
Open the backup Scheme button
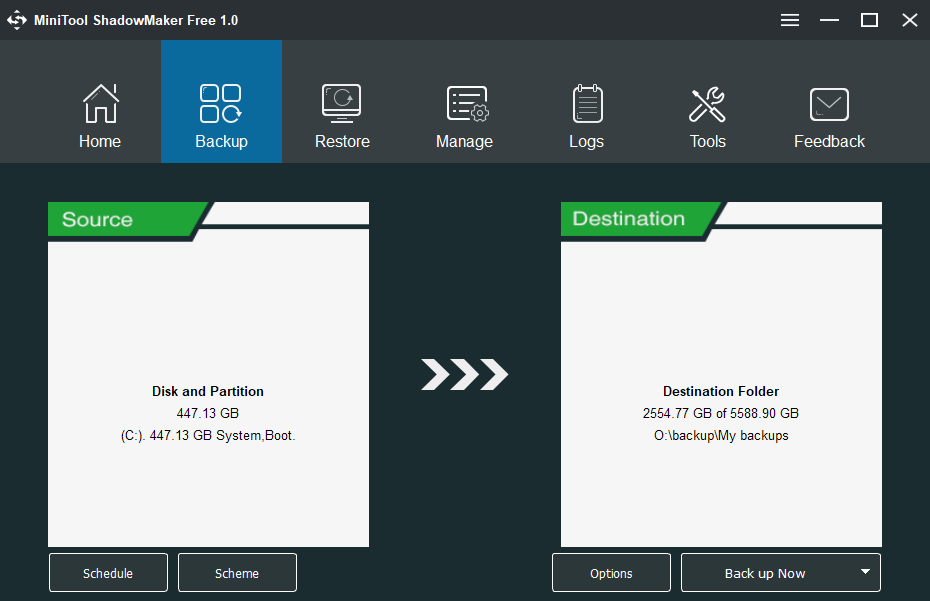237,573
